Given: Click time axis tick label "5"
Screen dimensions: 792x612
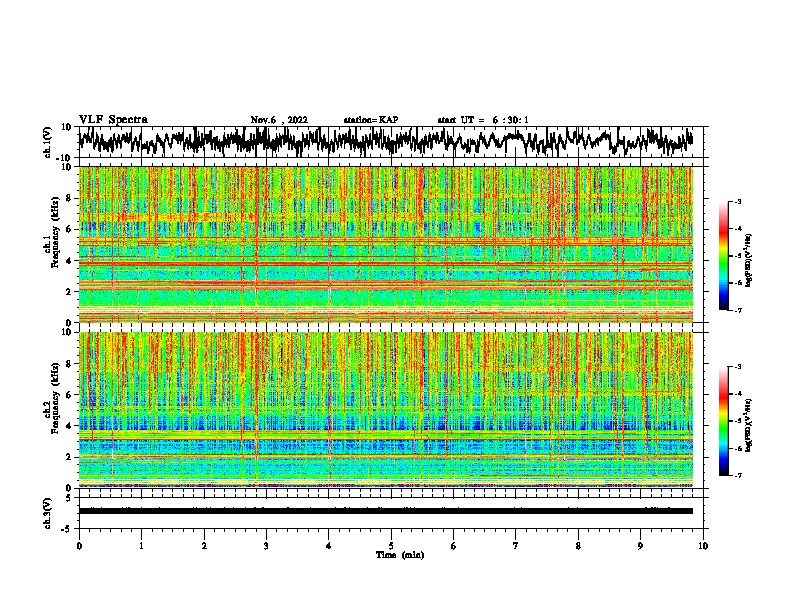Looking at the screenshot, I should coord(391,546).
